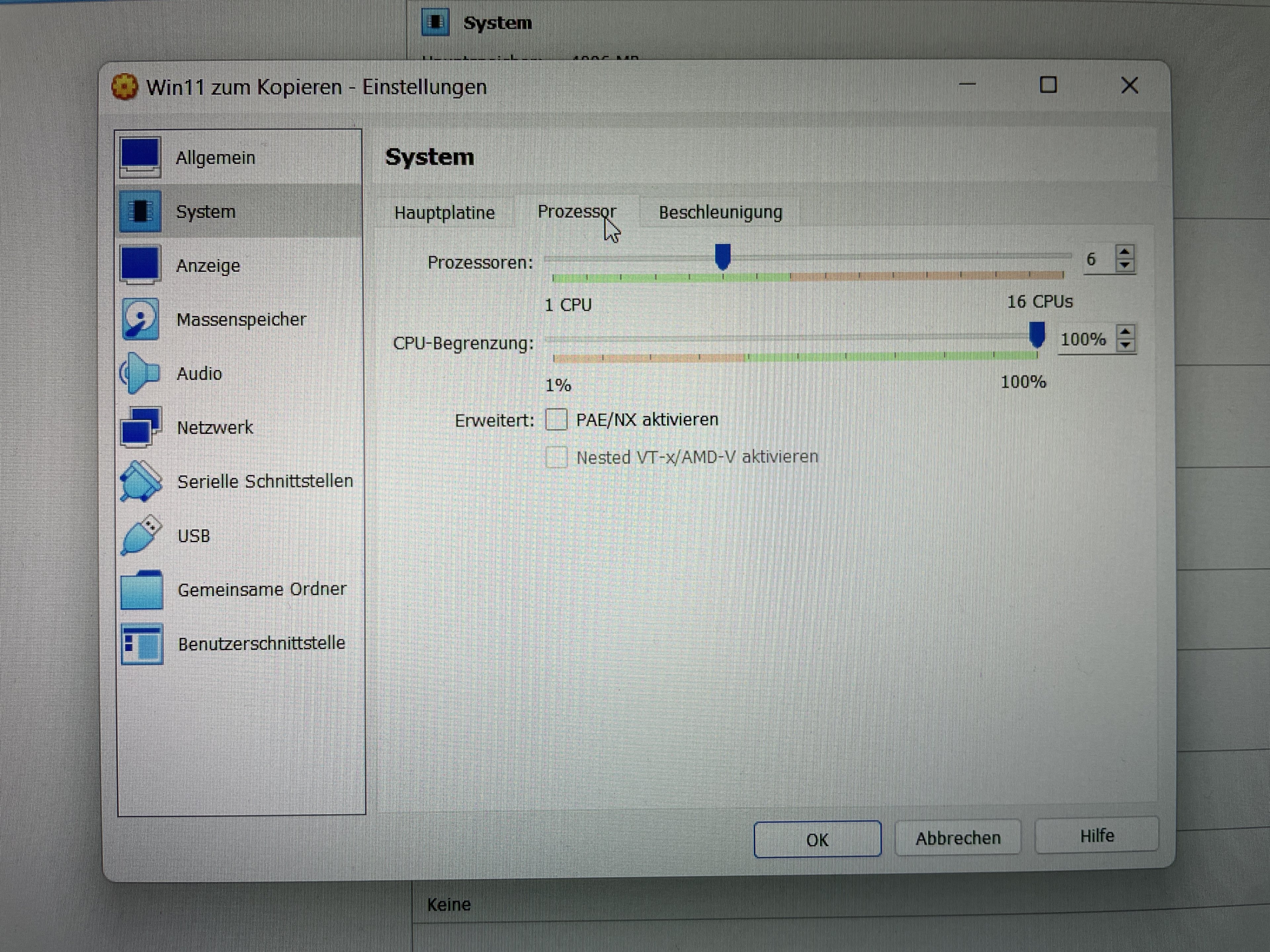Select the Anzeige monitor icon
Image resolution: width=1270 pixels, height=952 pixels.
coord(140,265)
